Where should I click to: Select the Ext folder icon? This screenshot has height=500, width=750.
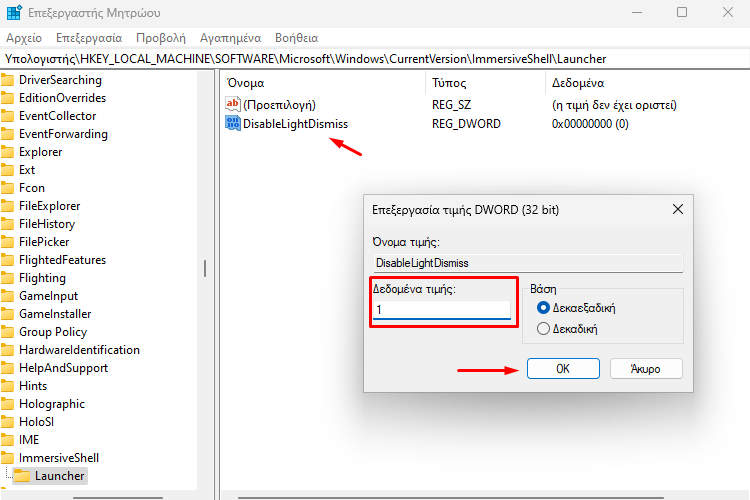[x=7, y=170]
